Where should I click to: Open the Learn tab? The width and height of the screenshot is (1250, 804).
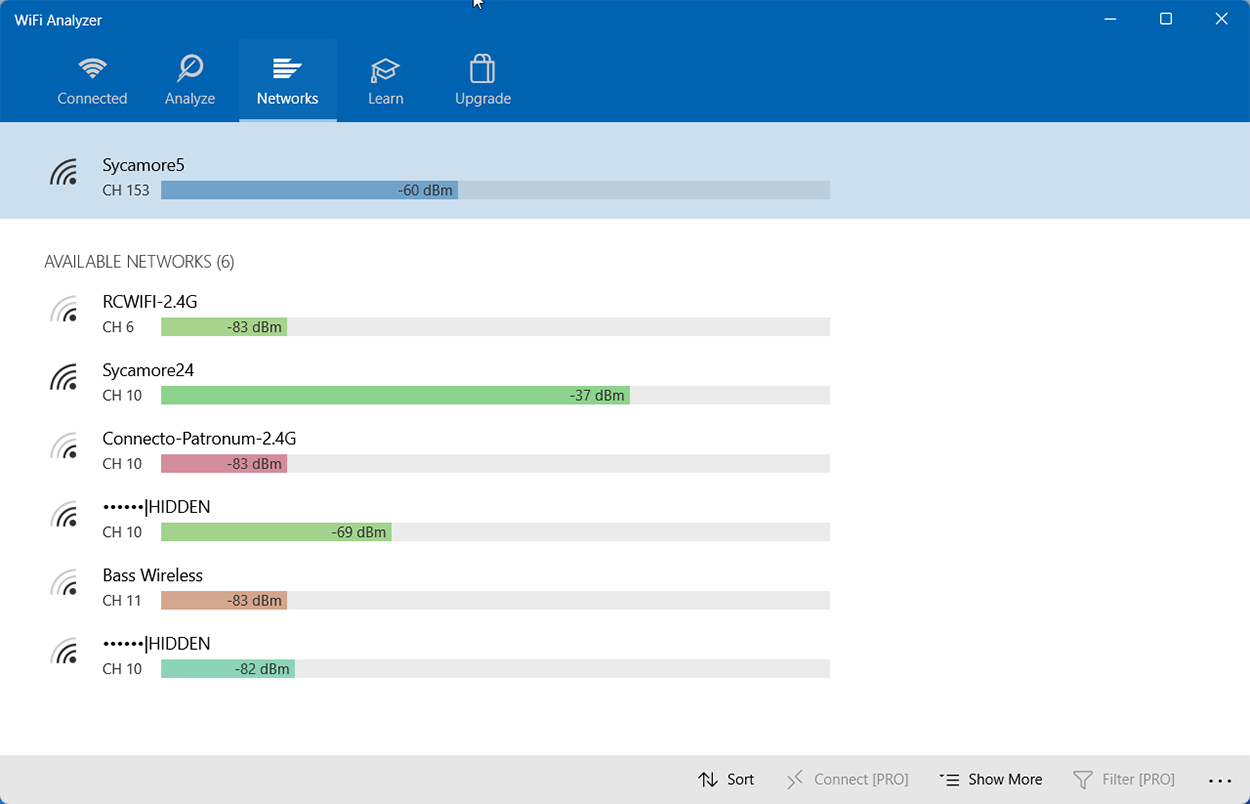(385, 81)
